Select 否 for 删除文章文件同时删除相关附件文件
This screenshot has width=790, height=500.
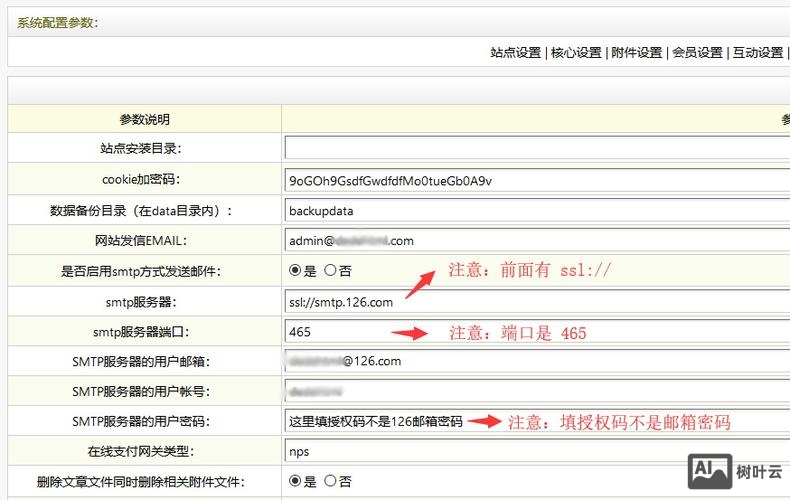click(330, 481)
